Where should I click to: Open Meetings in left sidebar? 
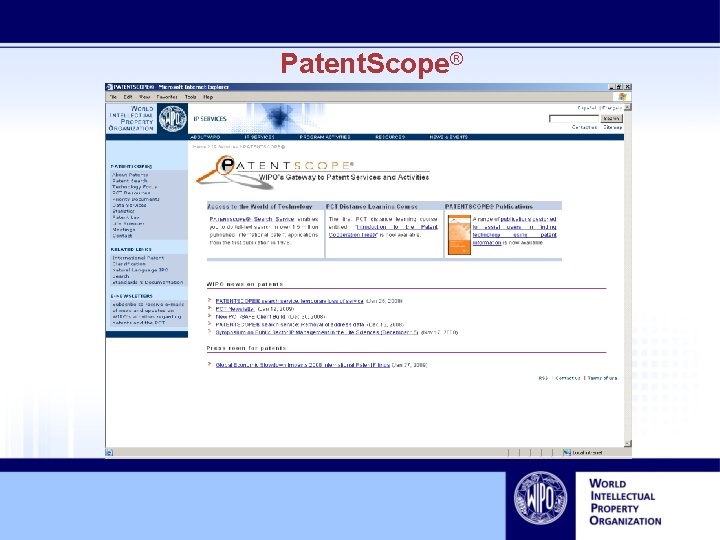point(124,230)
